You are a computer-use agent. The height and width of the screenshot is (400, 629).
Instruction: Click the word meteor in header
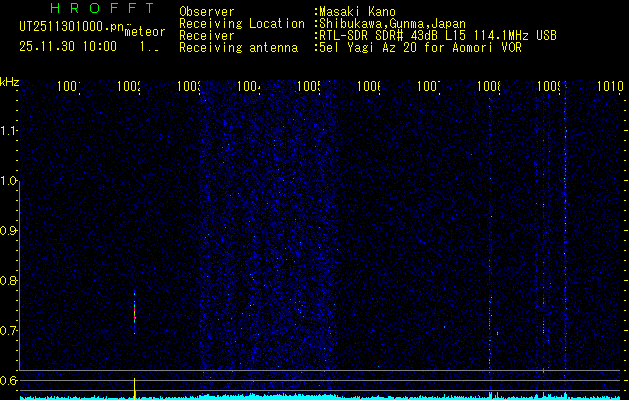(145, 32)
